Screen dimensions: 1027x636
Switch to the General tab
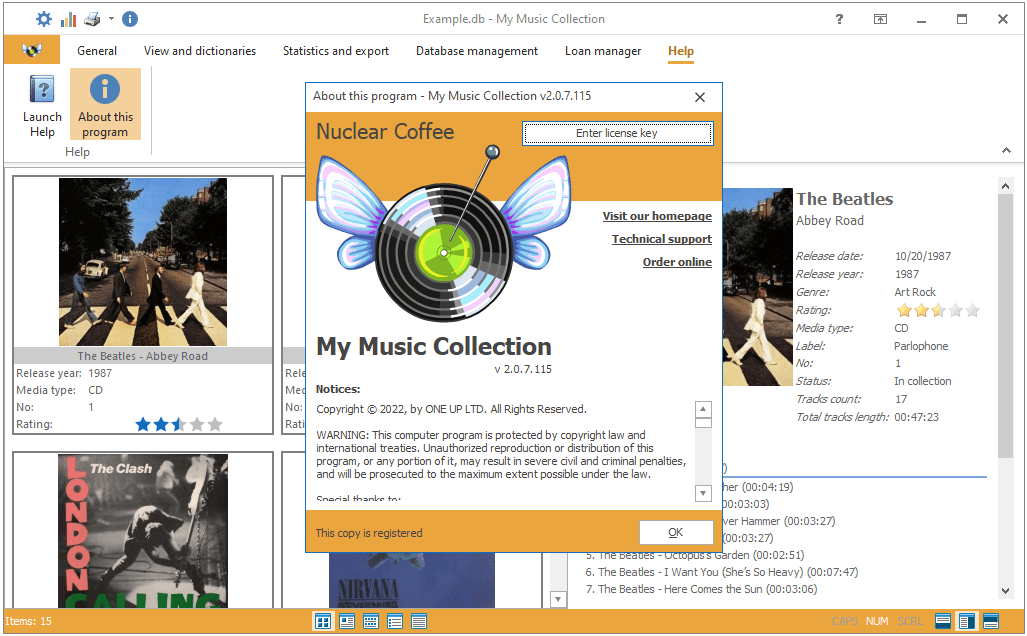tap(97, 50)
